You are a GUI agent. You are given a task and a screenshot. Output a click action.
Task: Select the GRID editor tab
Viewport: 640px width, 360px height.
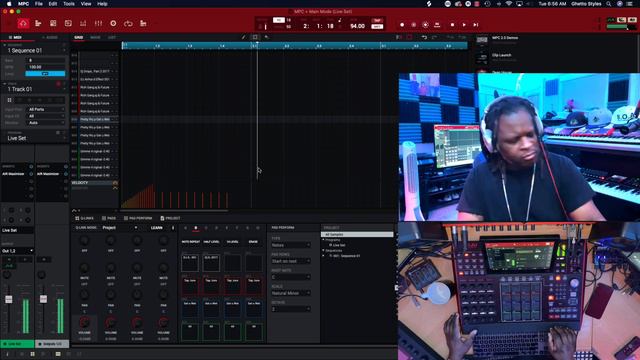pyautogui.click(x=78, y=37)
